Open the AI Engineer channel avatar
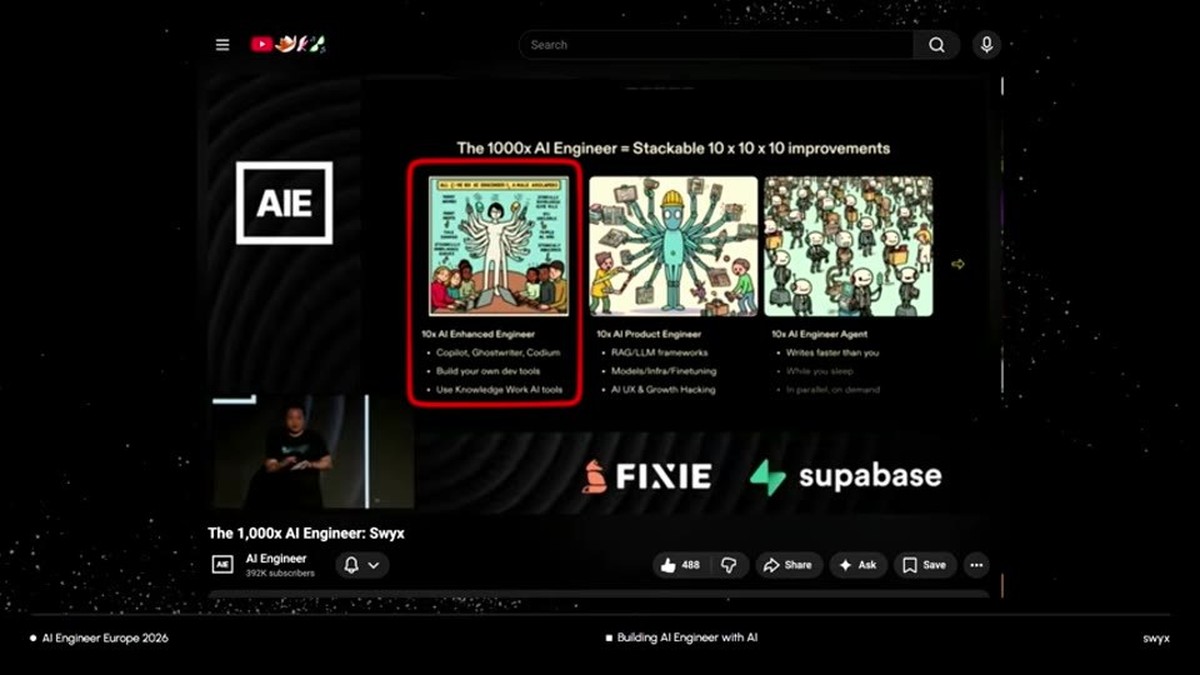The height and width of the screenshot is (675, 1200). [223, 565]
